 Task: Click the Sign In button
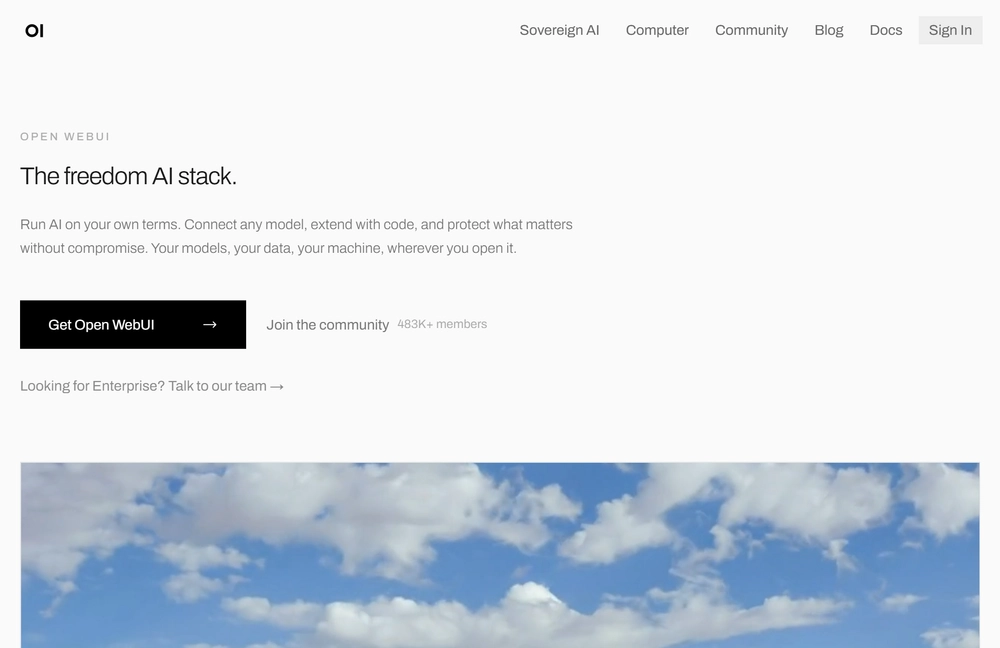[x=950, y=30]
